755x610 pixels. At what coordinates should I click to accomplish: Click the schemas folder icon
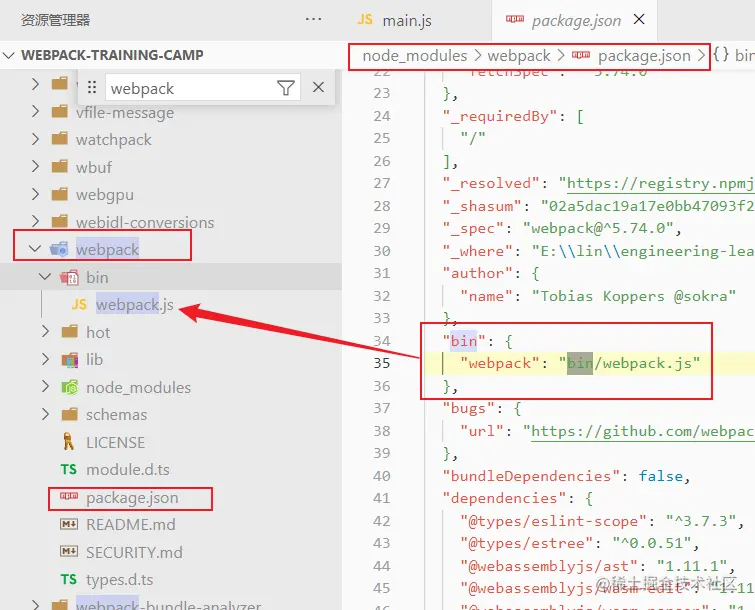(x=70, y=414)
